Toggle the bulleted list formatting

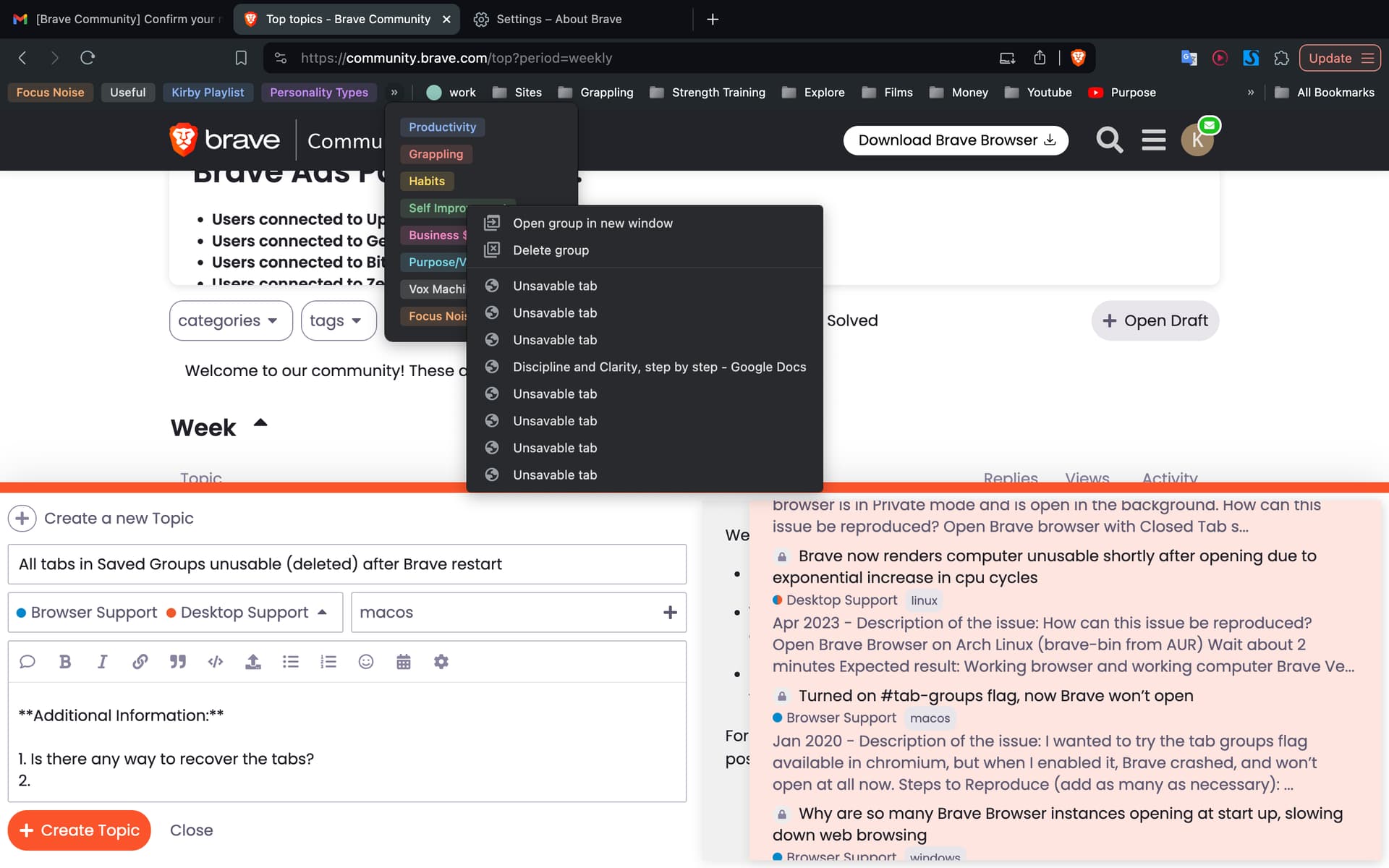click(291, 662)
